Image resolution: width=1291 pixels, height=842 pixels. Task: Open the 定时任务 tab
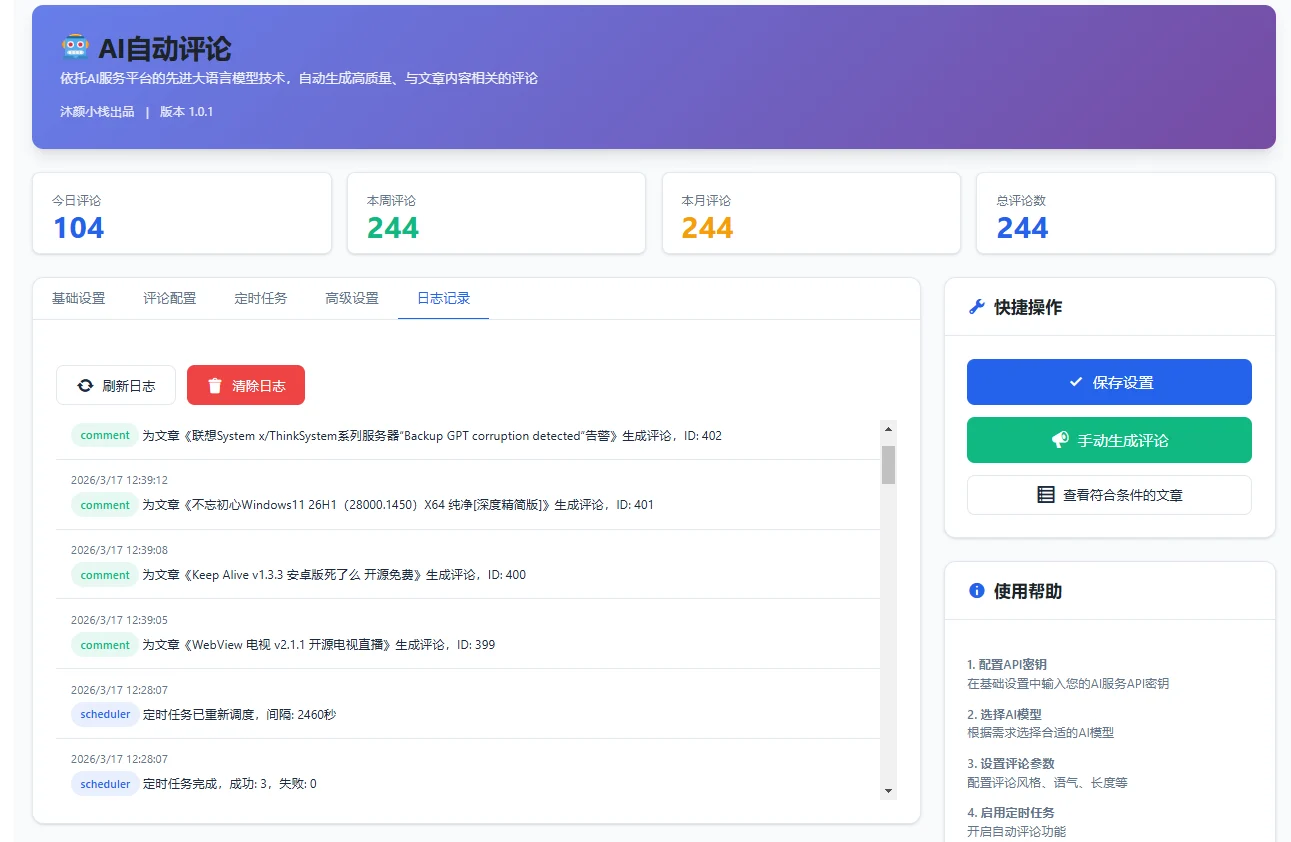(260, 297)
